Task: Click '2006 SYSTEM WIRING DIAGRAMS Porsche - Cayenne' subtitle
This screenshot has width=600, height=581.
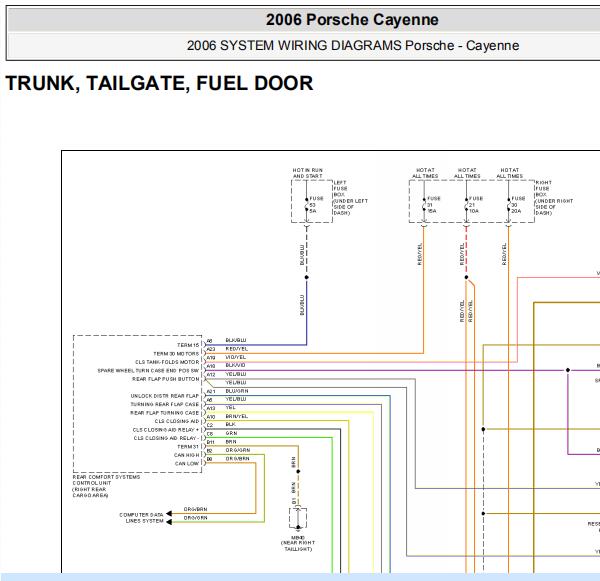Action: pos(353,46)
